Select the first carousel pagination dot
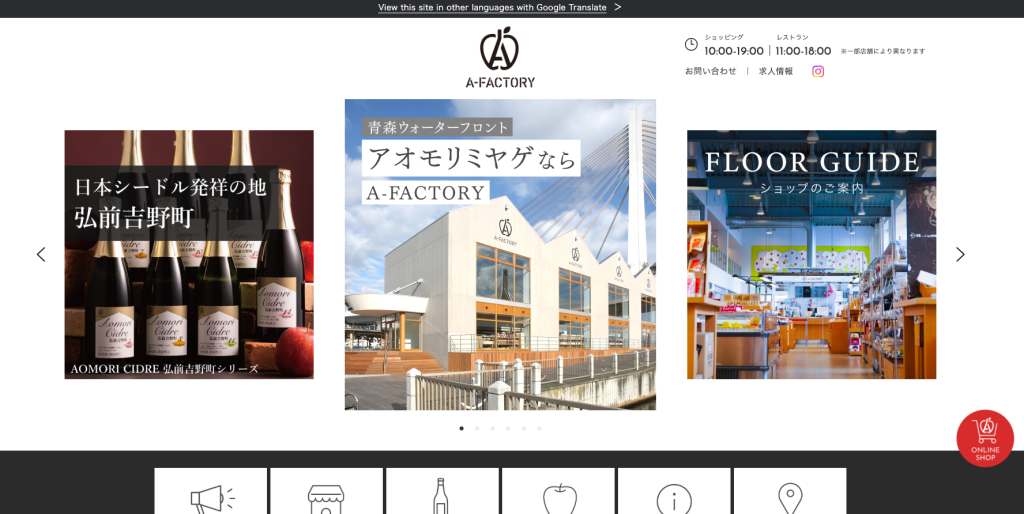 (x=462, y=428)
